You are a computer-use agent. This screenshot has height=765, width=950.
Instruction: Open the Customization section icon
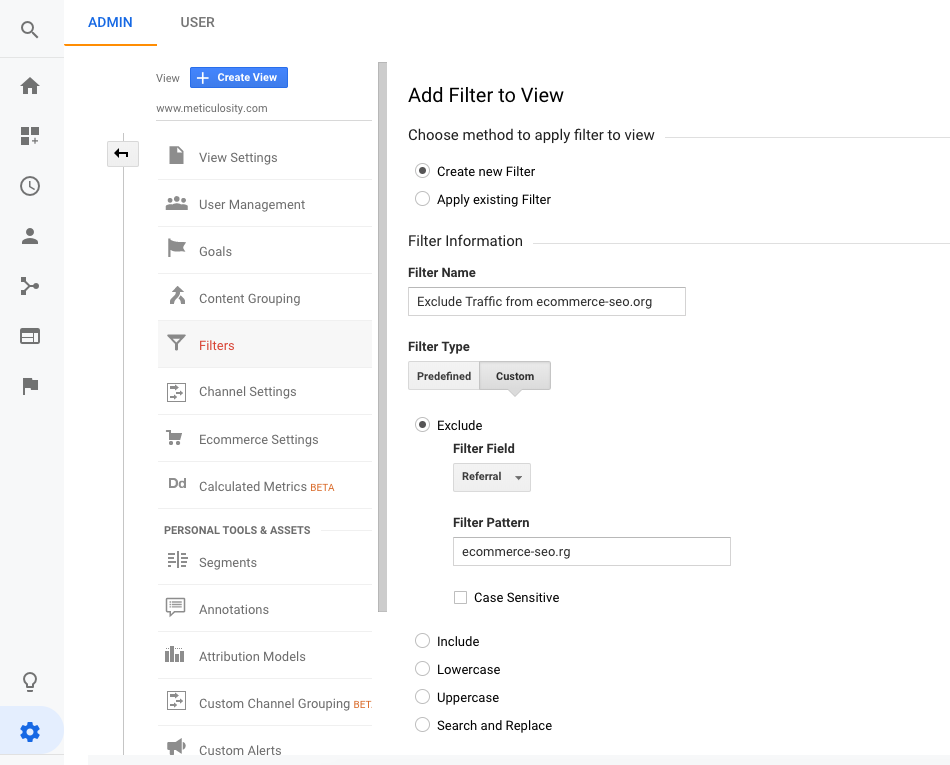coord(29,135)
